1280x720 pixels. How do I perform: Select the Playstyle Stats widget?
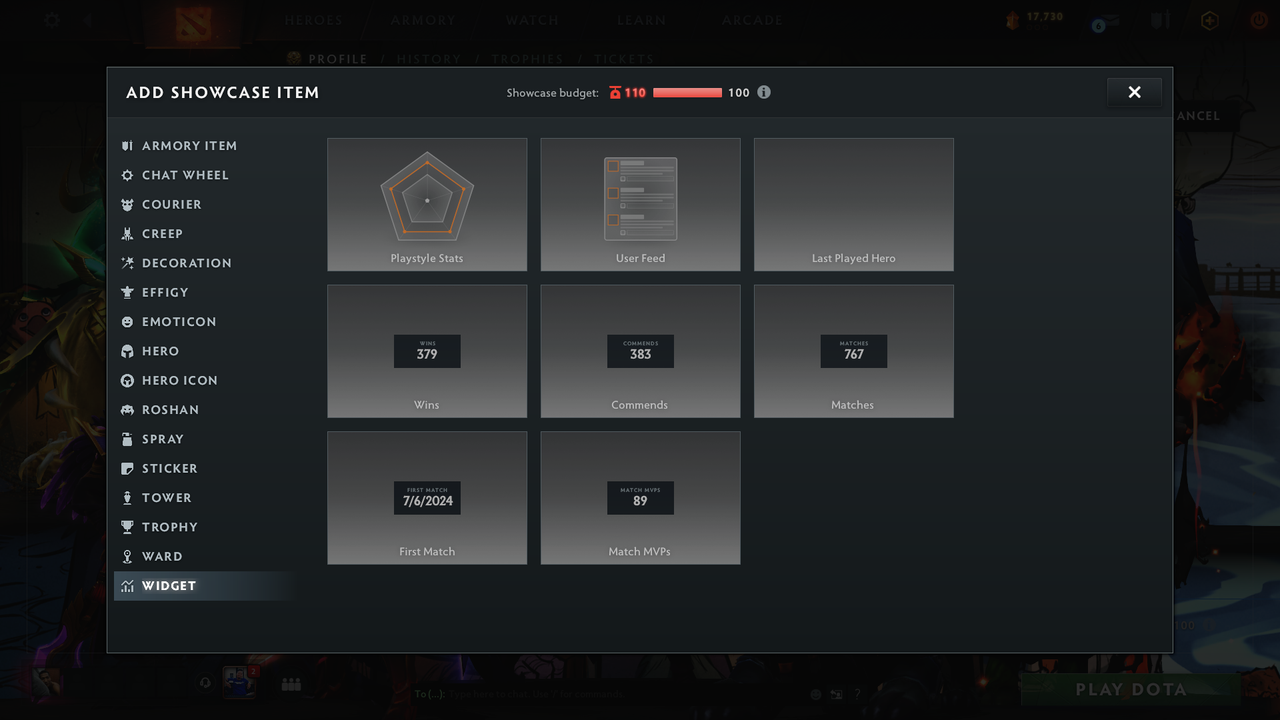point(427,204)
